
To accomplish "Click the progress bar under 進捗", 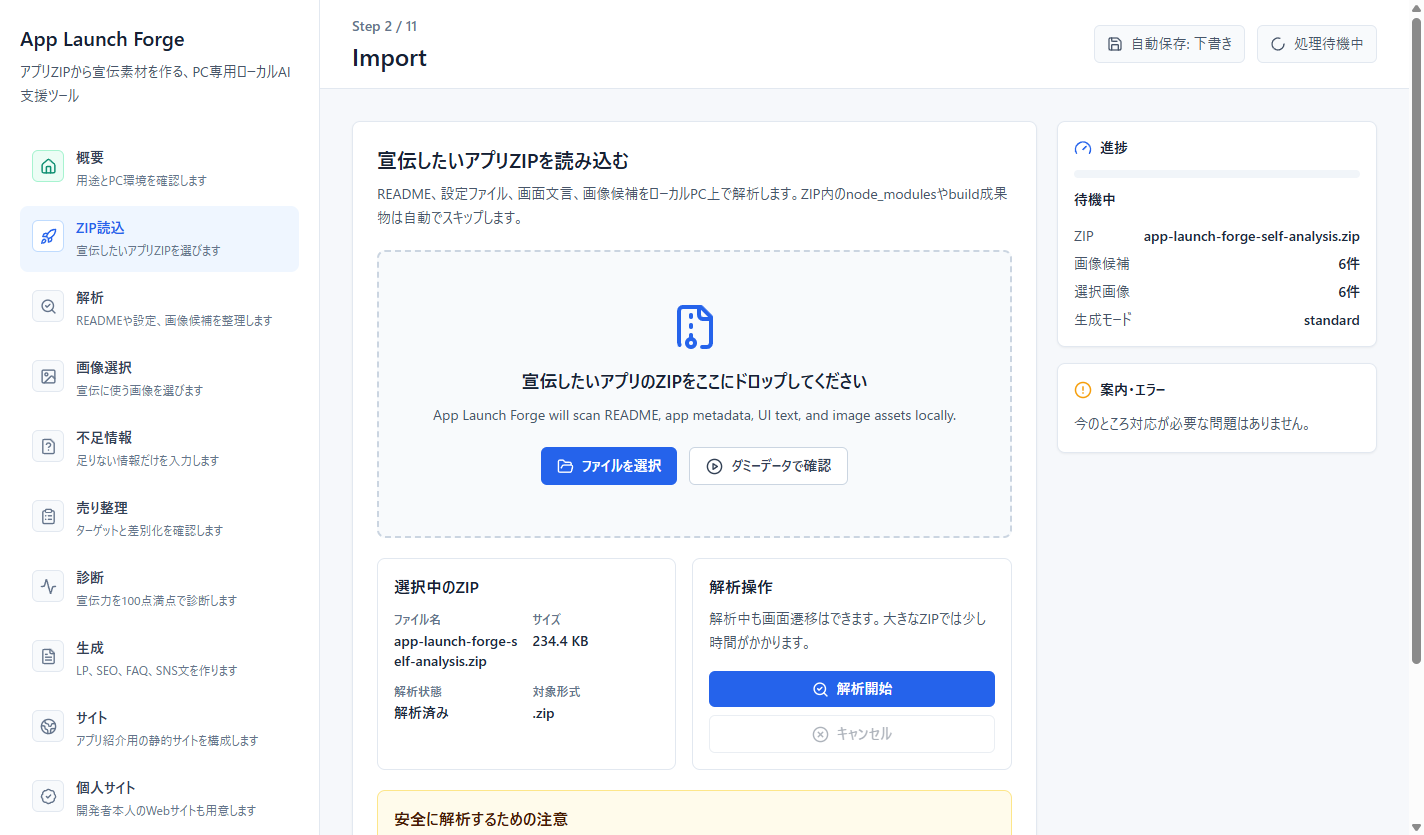I will pyautogui.click(x=1217, y=174).
